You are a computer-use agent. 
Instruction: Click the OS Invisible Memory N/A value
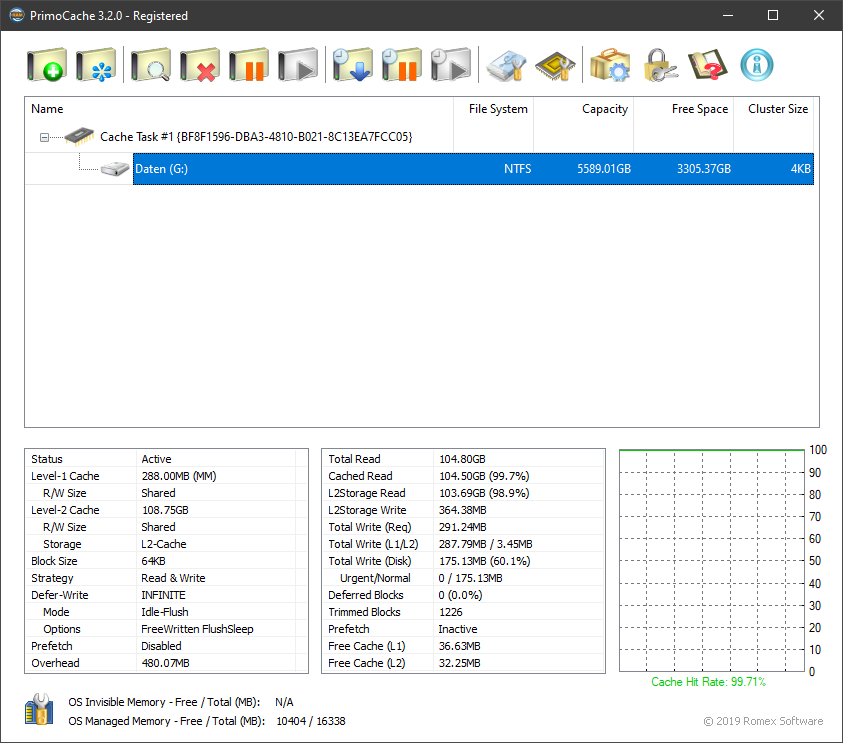(284, 703)
